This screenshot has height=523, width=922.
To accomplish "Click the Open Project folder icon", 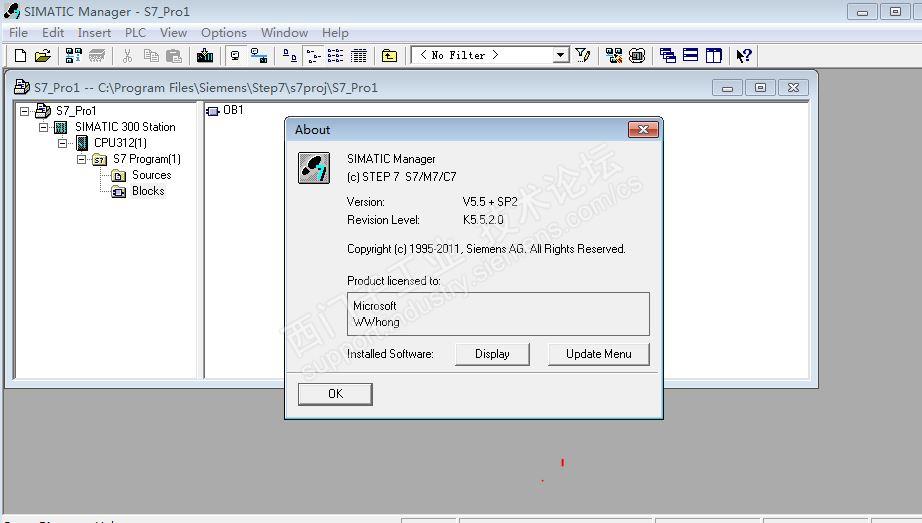I will [42, 56].
